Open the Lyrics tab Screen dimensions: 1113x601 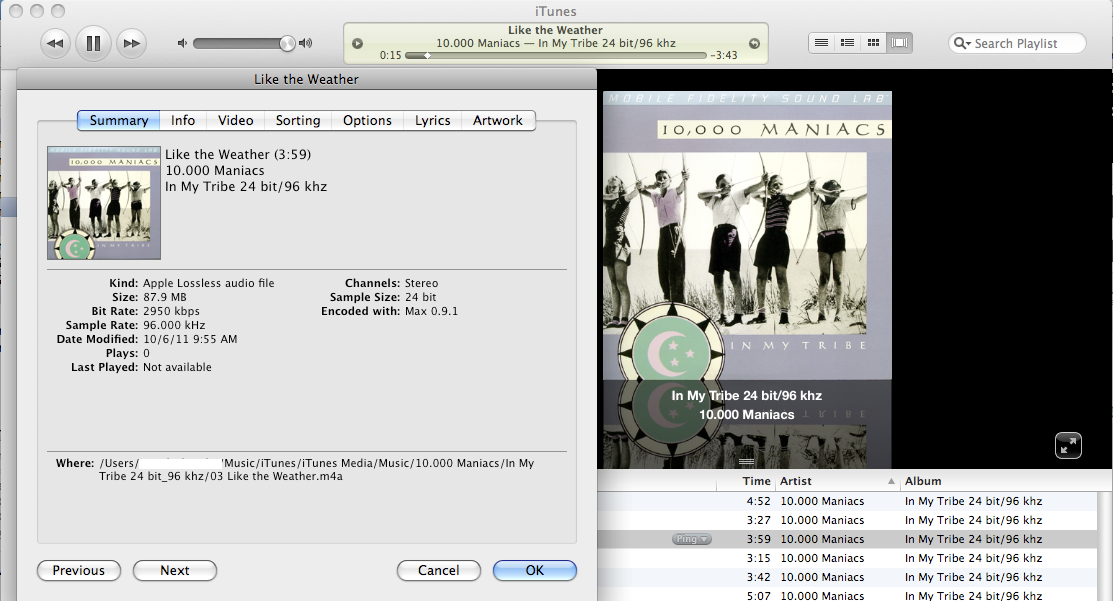(x=432, y=121)
